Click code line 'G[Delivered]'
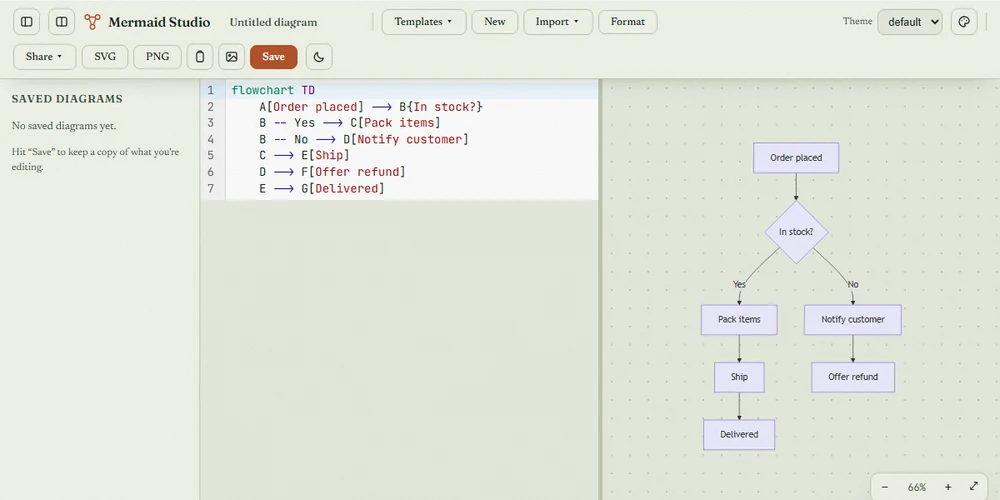Screen dimensions: 1000x500 [412, 188]
